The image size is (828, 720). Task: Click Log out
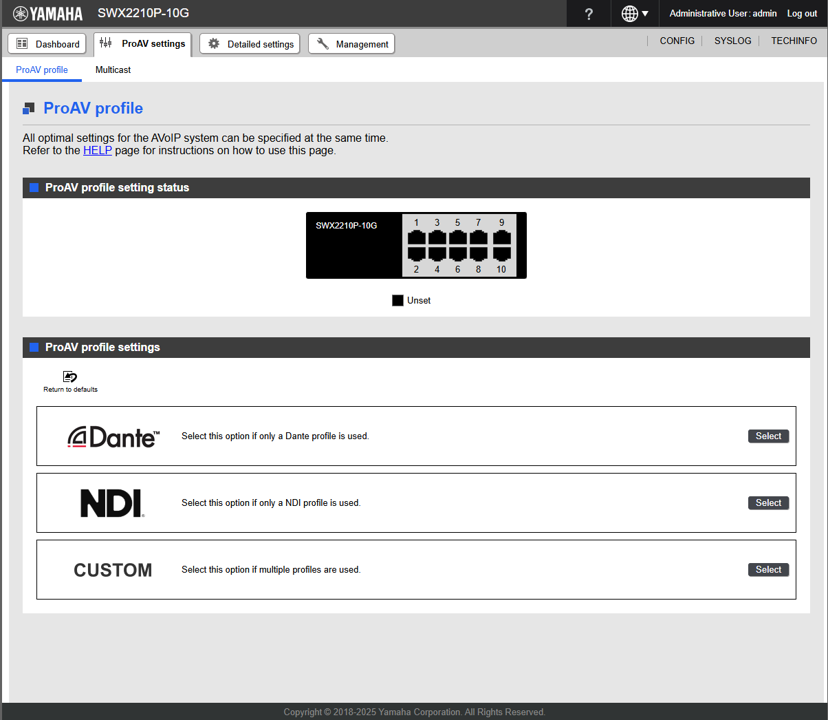pyautogui.click(x=803, y=13)
